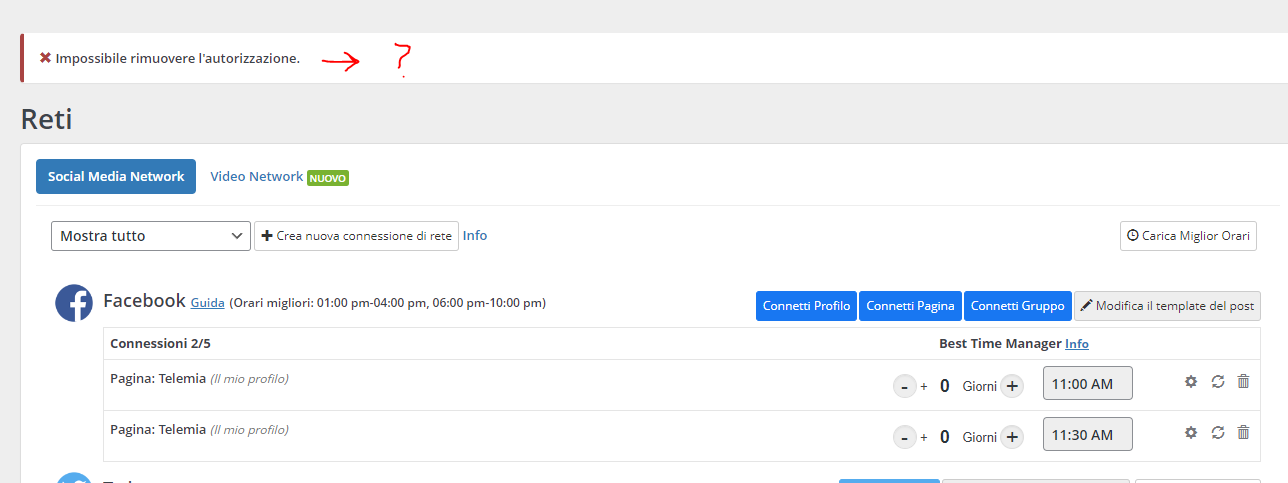Click Impossibile rimuovere l'autorizzazione message
This screenshot has height=483, width=1288.
point(178,59)
